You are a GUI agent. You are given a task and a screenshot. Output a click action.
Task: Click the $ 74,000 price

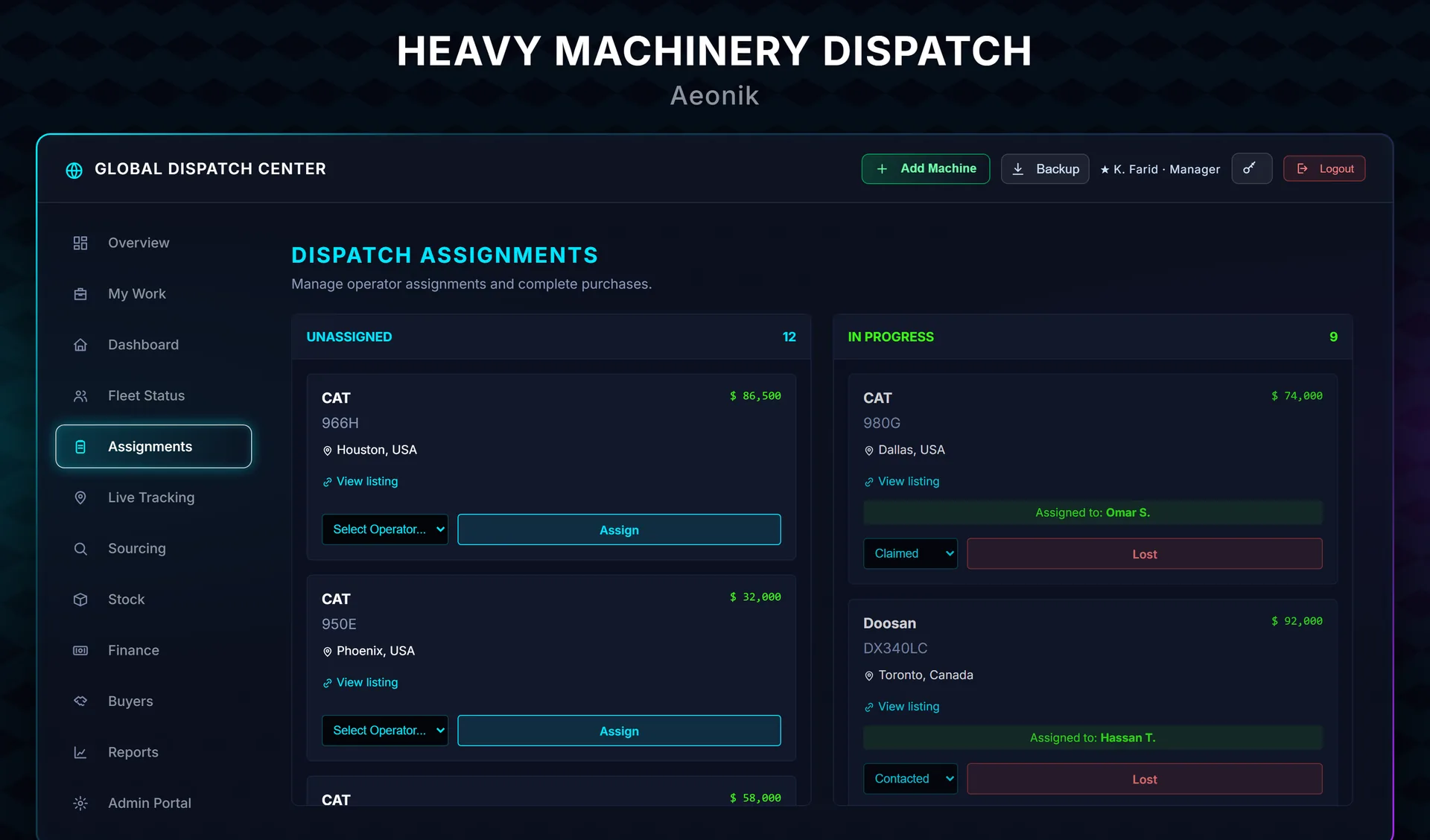[1297, 396]
